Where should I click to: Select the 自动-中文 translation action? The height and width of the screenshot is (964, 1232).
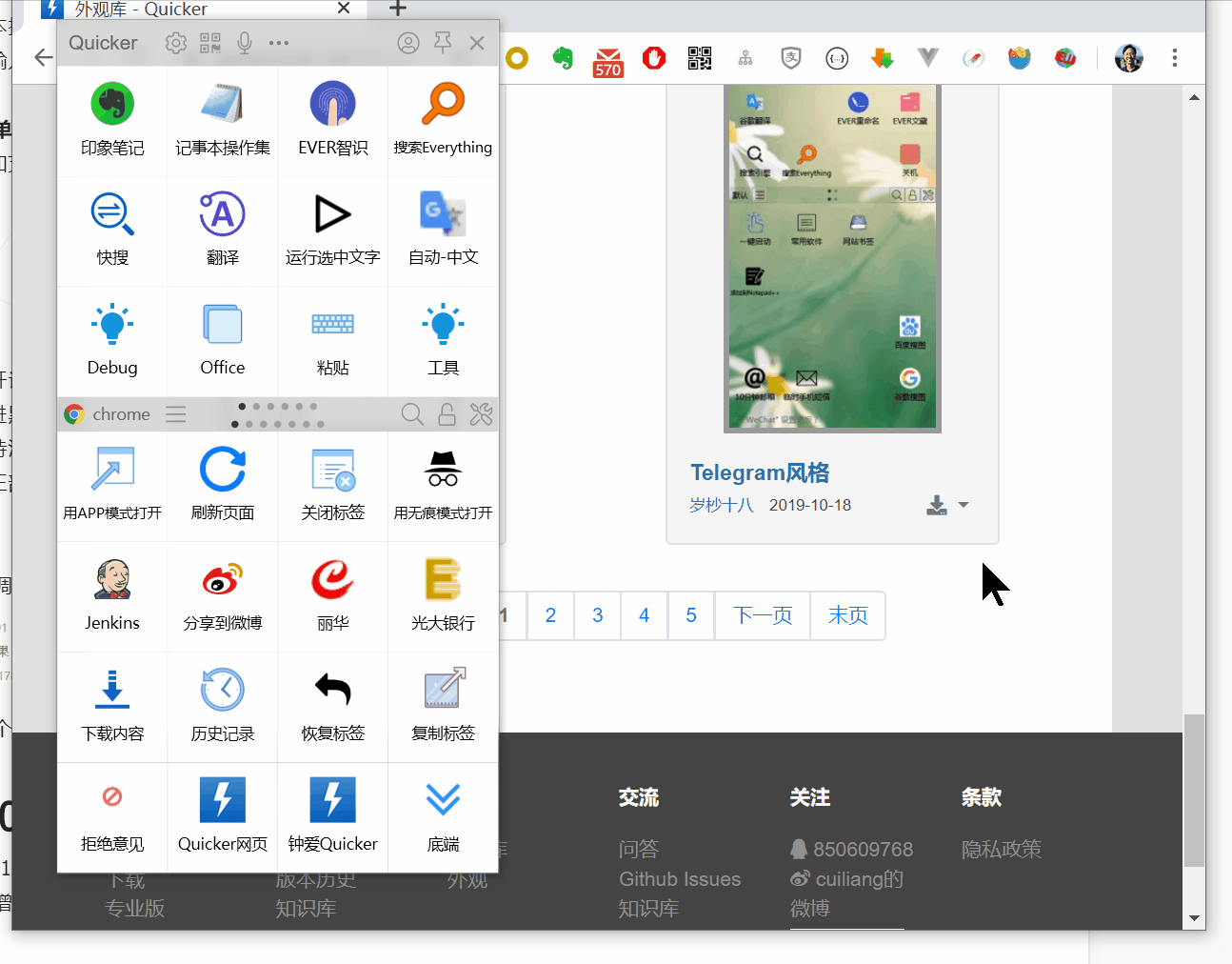[x=443, y=231]
